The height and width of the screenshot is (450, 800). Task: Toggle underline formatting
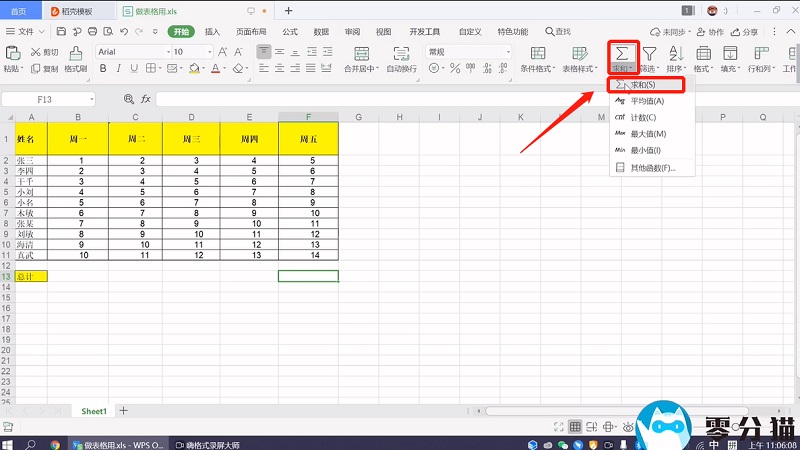pyautogui.click(x=134, y=69)
